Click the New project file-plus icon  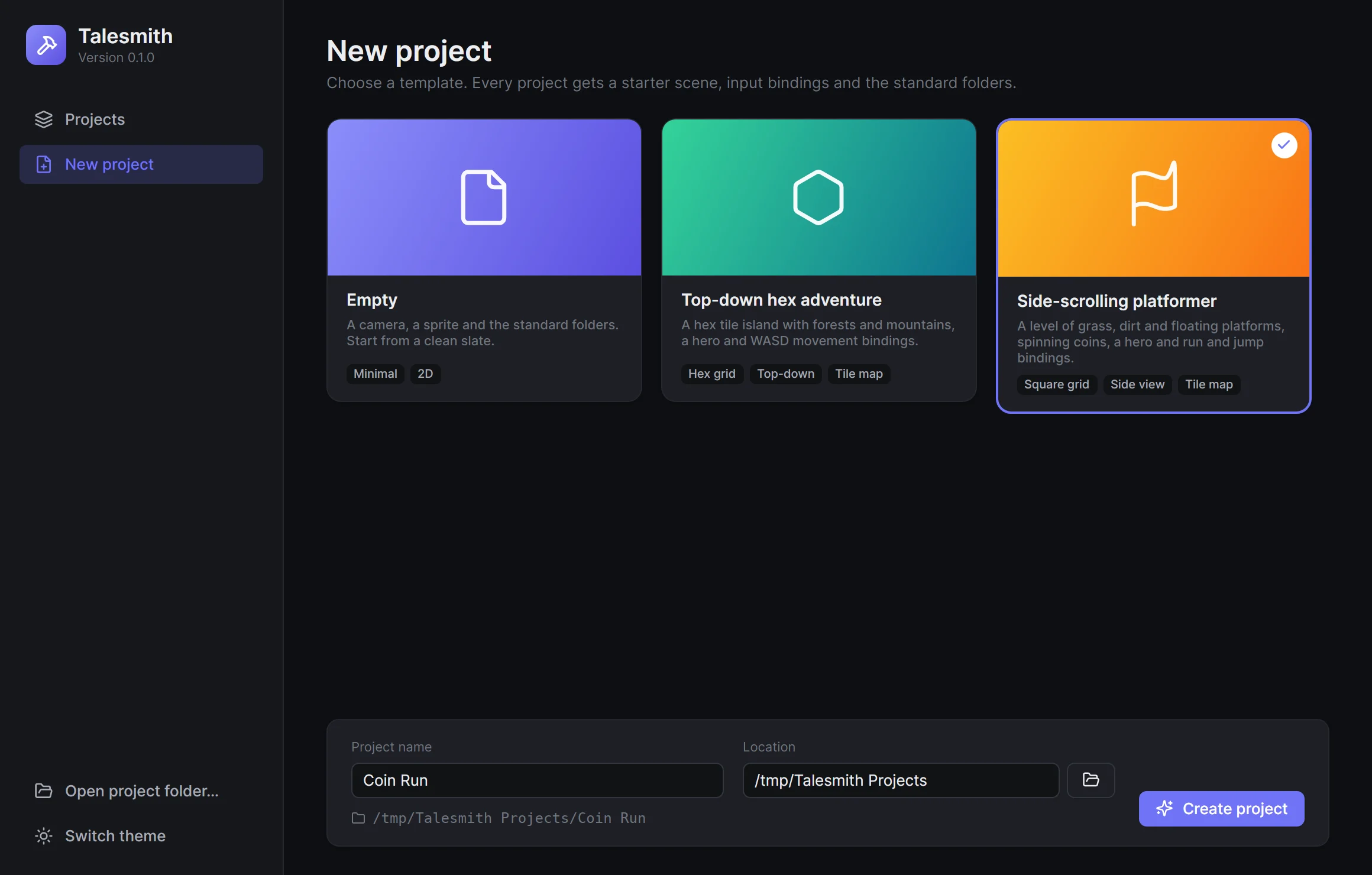[44, 164]
